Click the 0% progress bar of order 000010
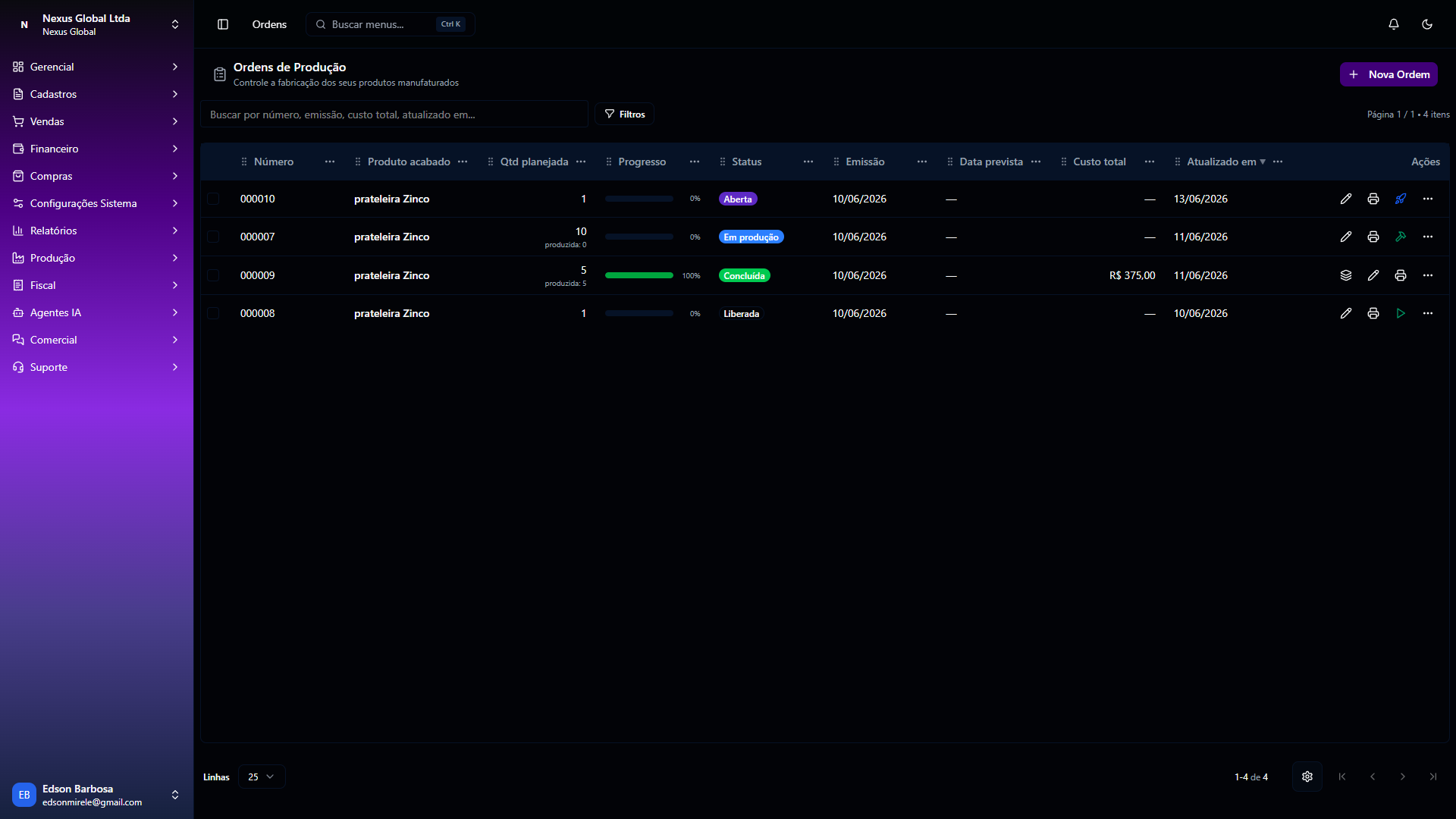Image resolution: width=1456 pixels, height=819 pixels. [x=639, y=199]
